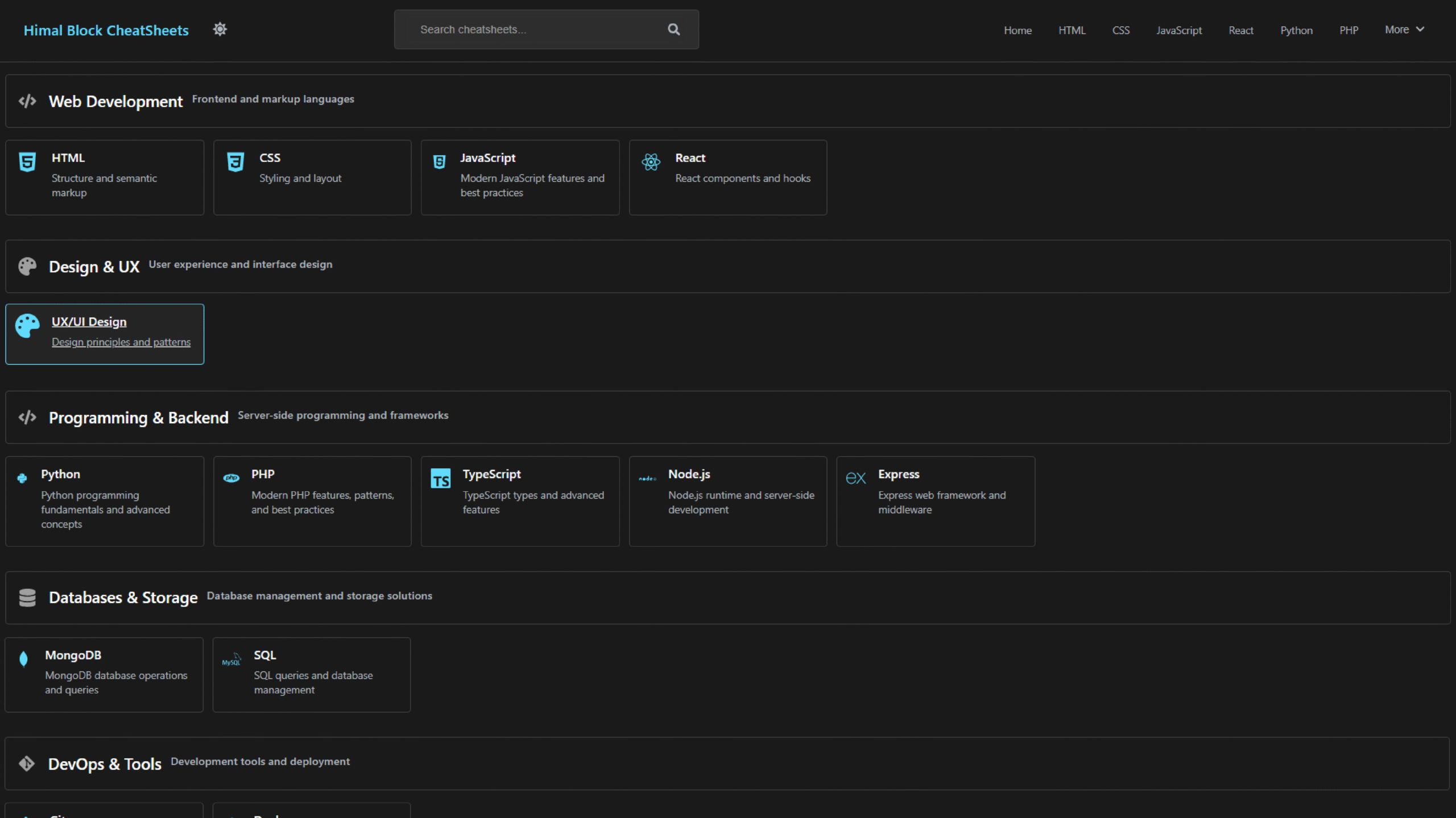
Task: Click the Design & UX palette header icon
Action: click(x=27, y=266)
